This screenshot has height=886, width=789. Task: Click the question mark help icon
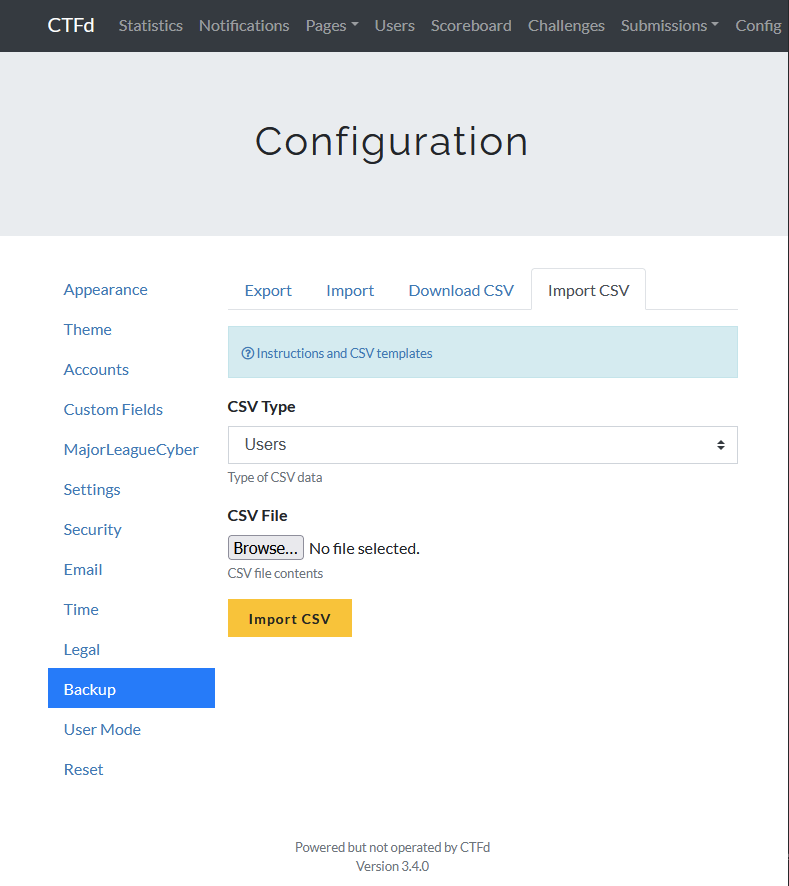(247, 354)
